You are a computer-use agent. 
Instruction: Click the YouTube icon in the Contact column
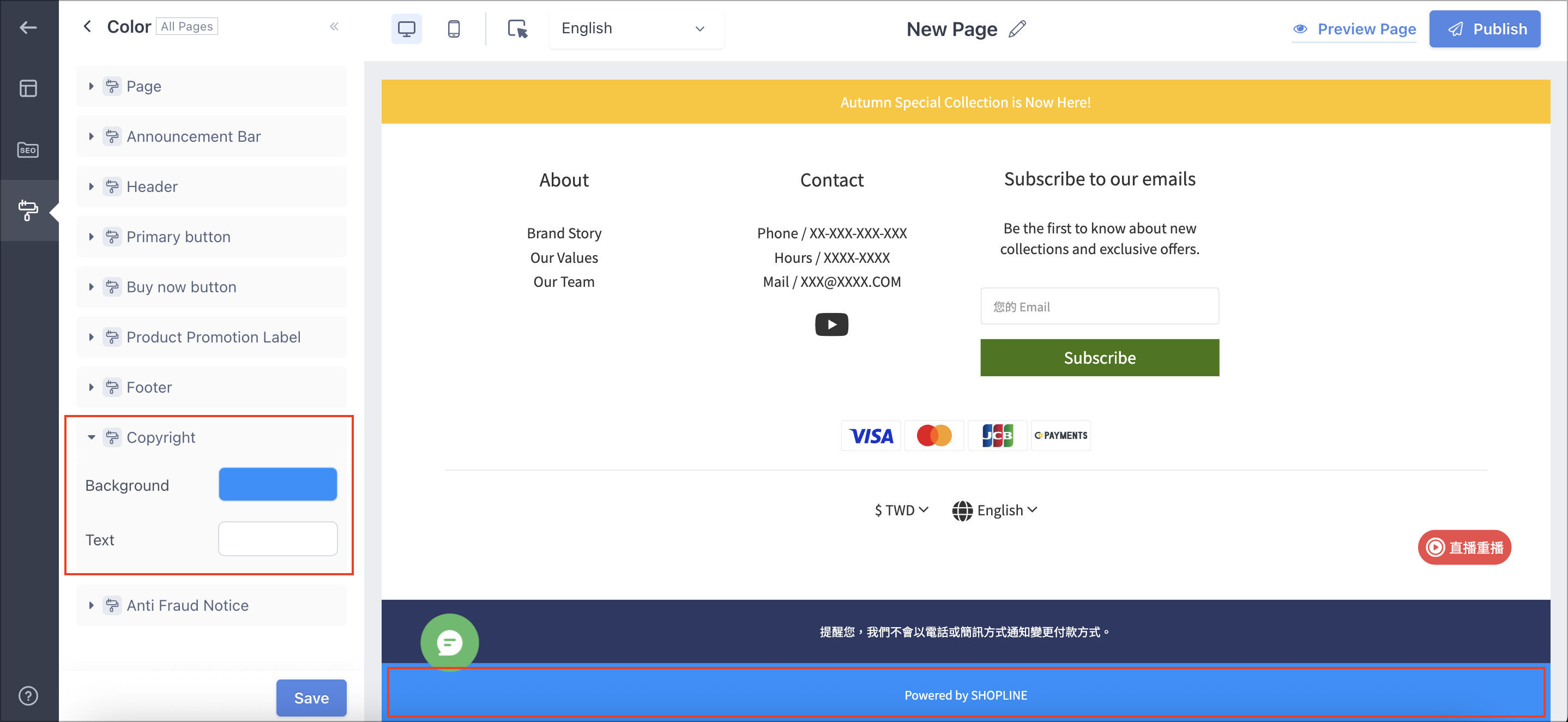[x=831, y=324]
